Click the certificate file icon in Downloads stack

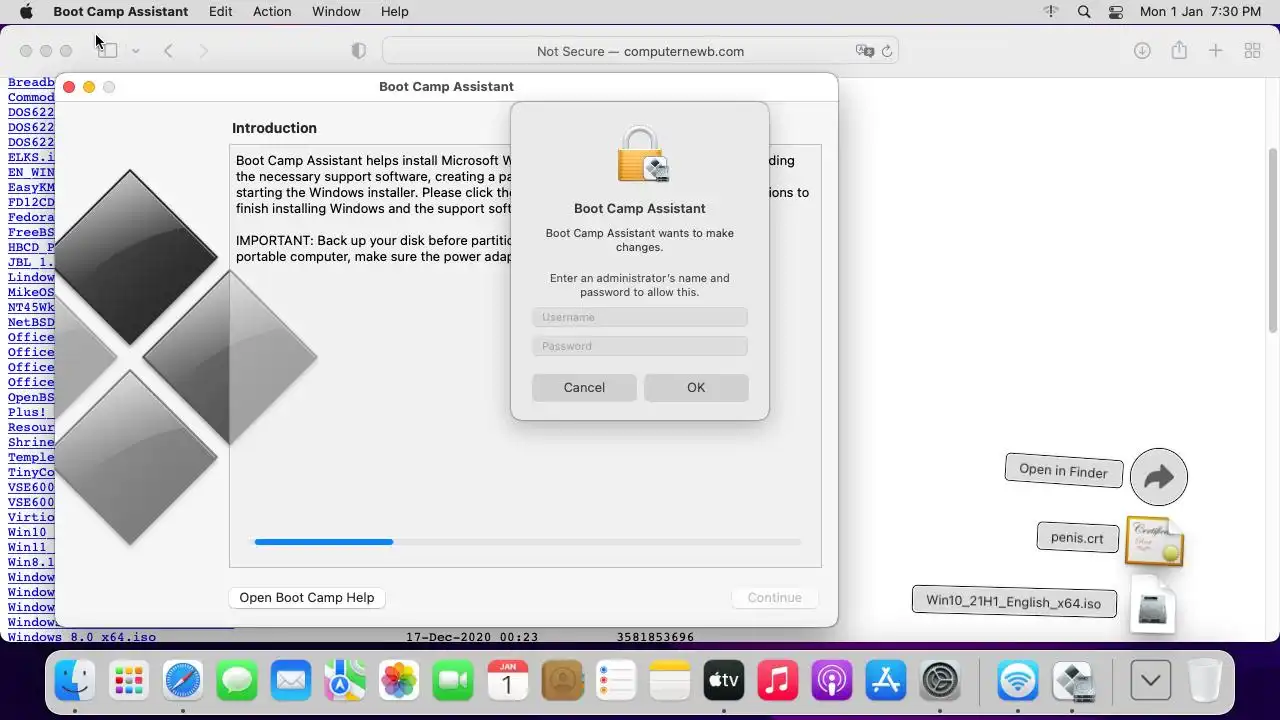click(1154, 540)
